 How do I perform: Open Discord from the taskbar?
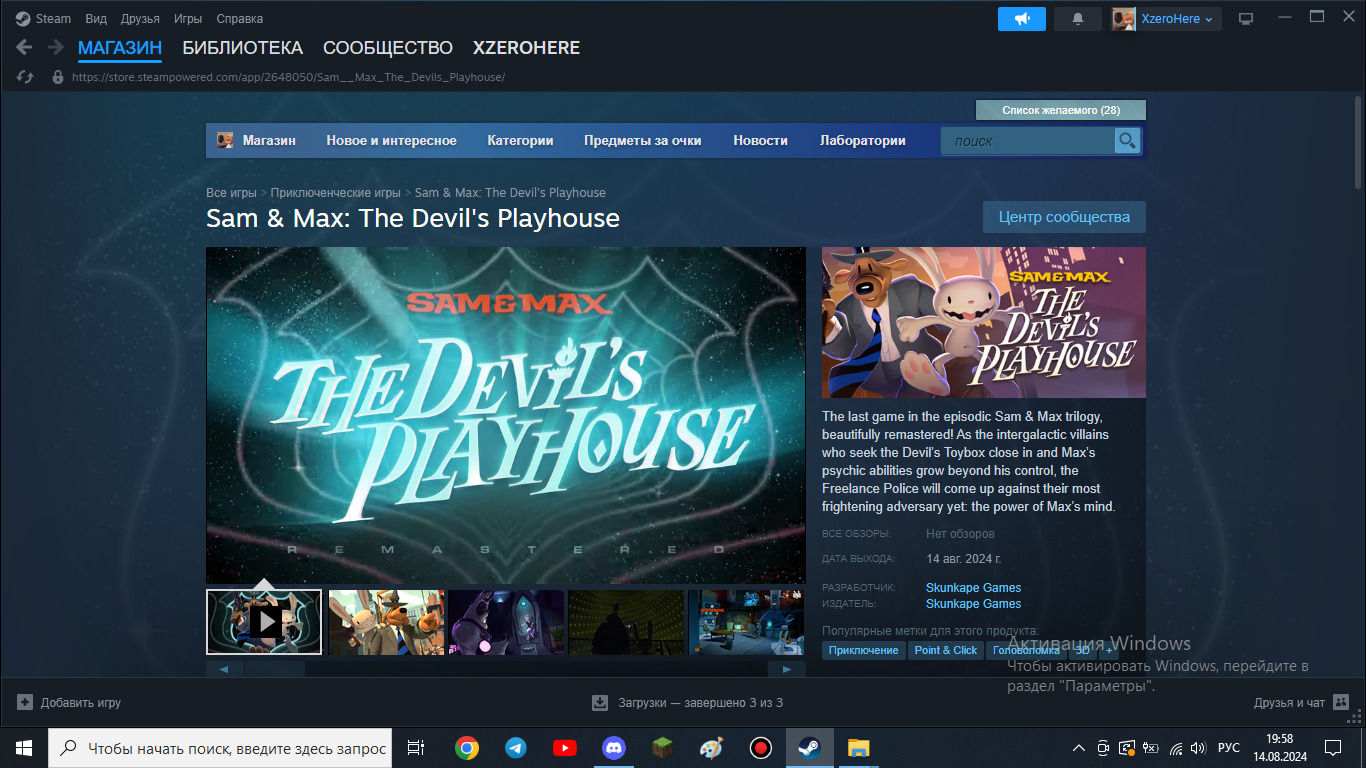pos(614,748)
